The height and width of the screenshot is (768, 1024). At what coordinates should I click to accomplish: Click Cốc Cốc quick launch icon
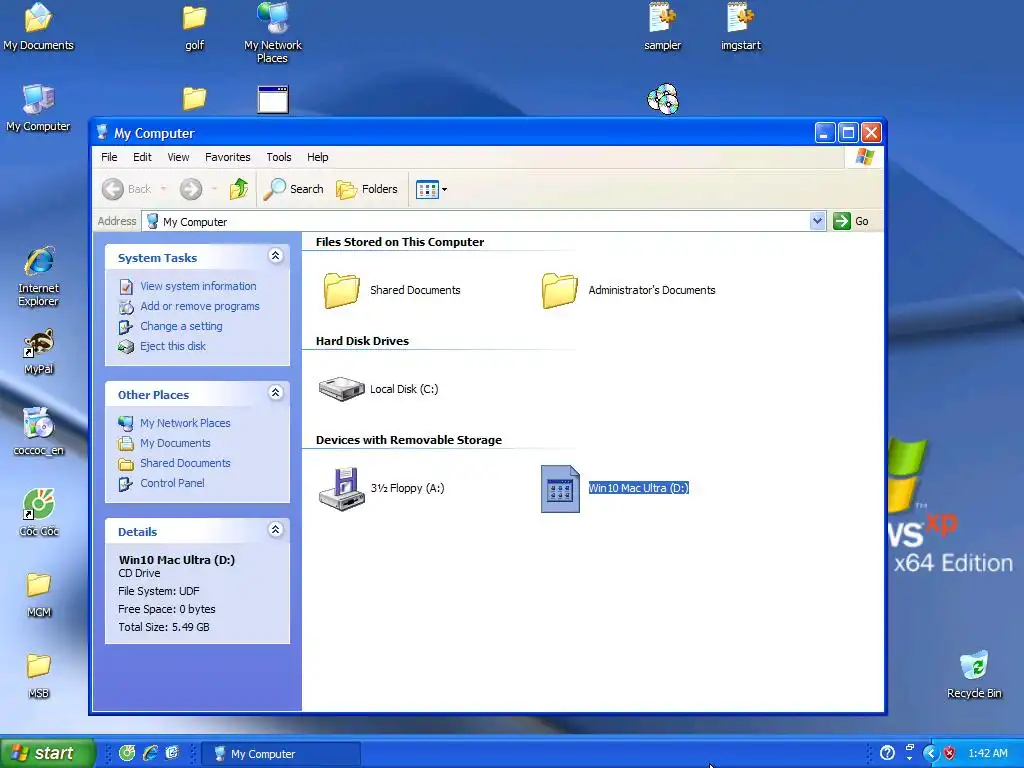pyautogui.click(x=127, y=754)
